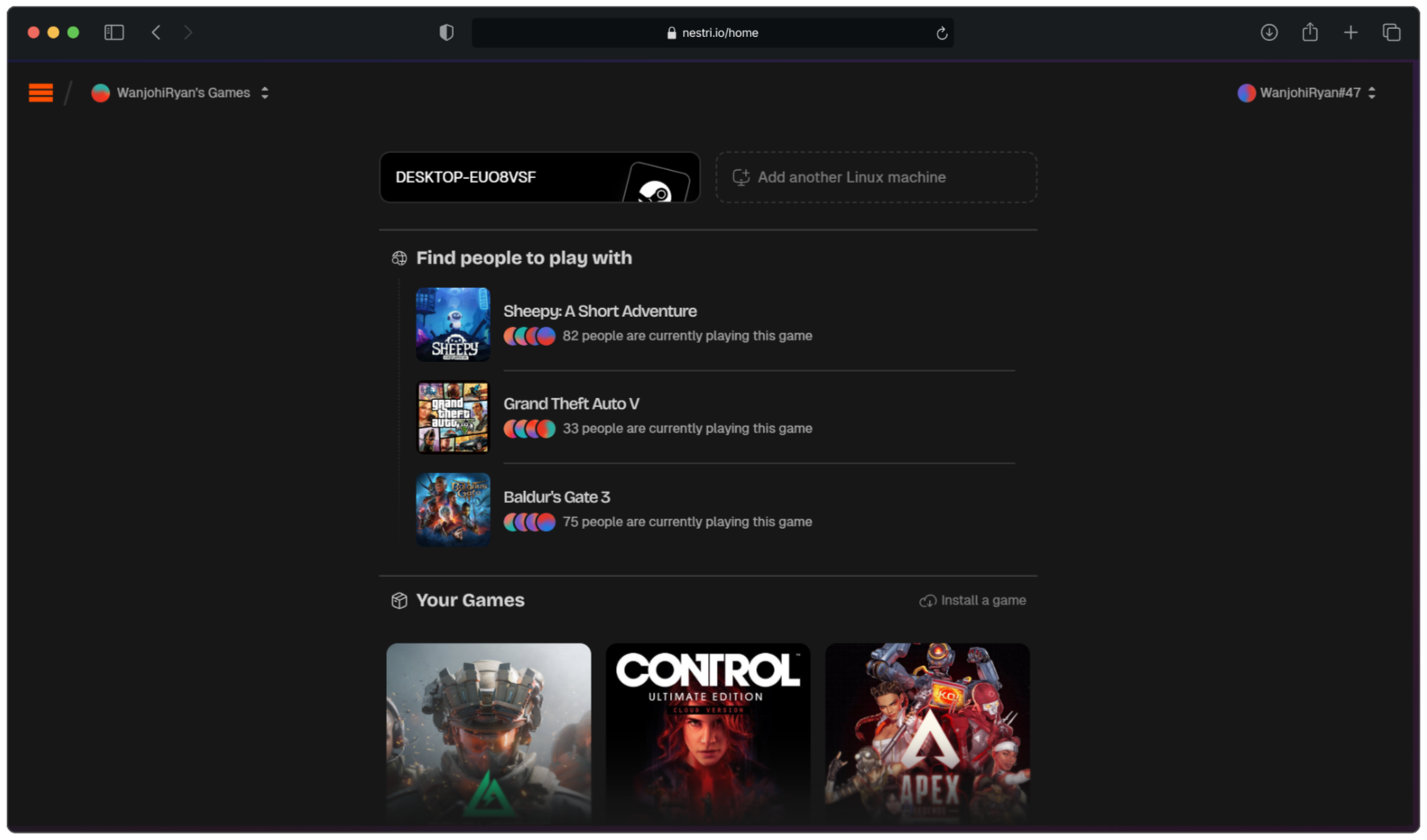Open the Apex Legends game card

927,732
